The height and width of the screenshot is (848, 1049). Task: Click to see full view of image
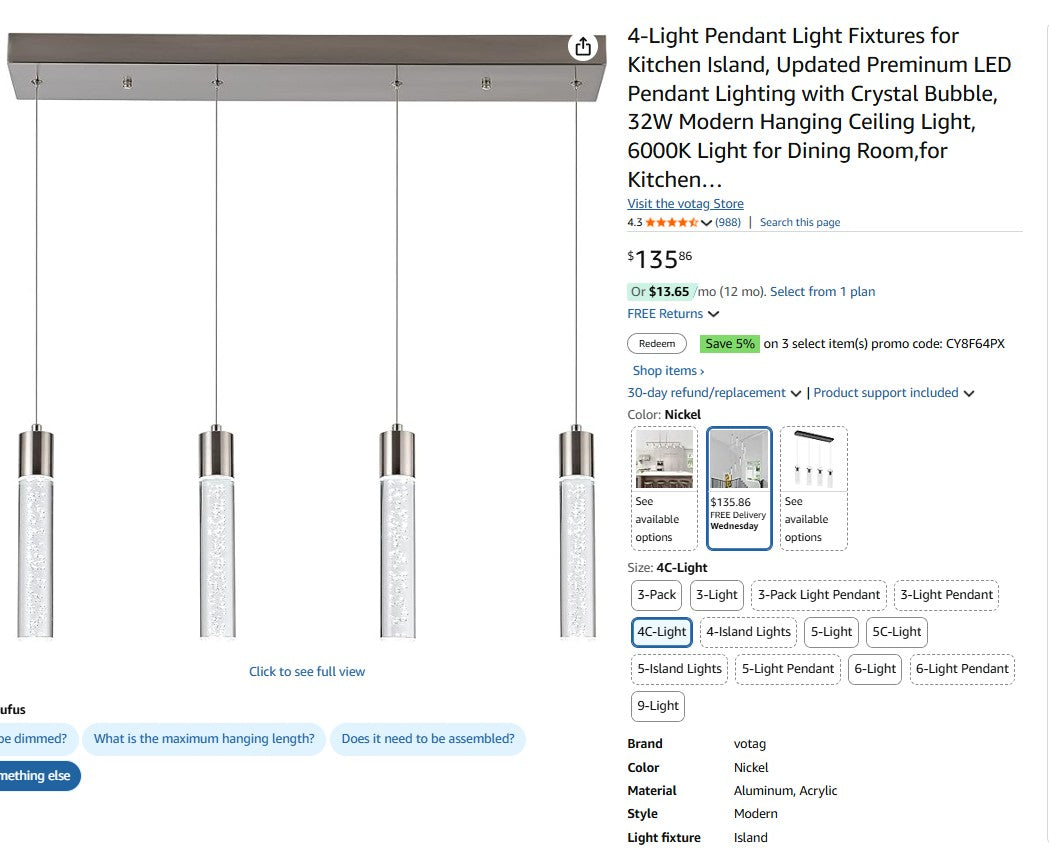click(x=307, y=671)
